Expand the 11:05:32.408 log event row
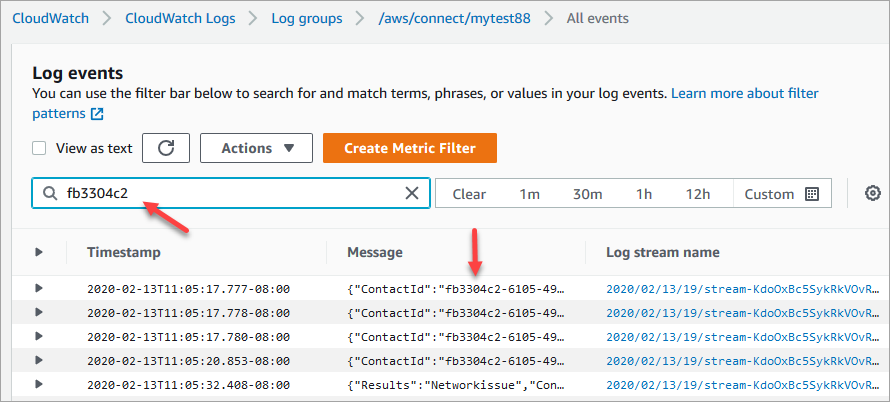Screen dimensions: 890x402 (39, 384)
